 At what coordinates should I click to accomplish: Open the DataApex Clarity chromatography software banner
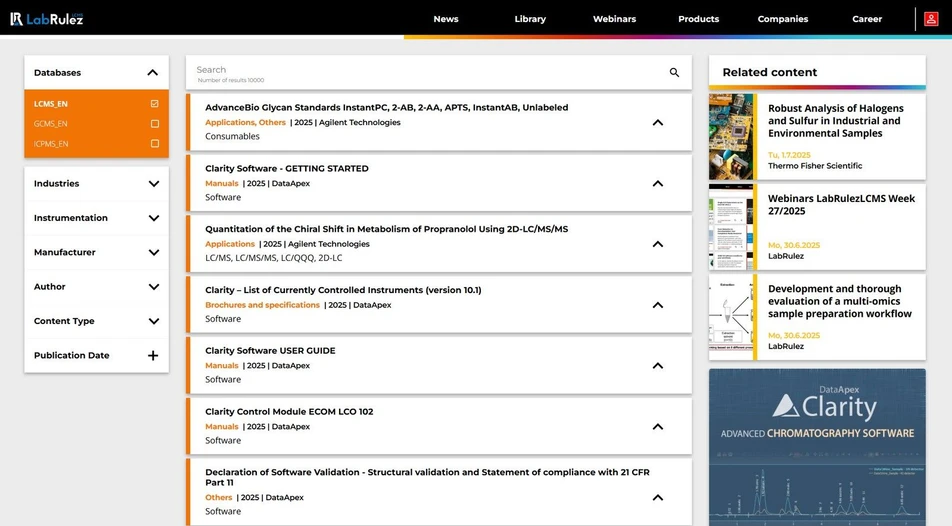coord(817,447)
